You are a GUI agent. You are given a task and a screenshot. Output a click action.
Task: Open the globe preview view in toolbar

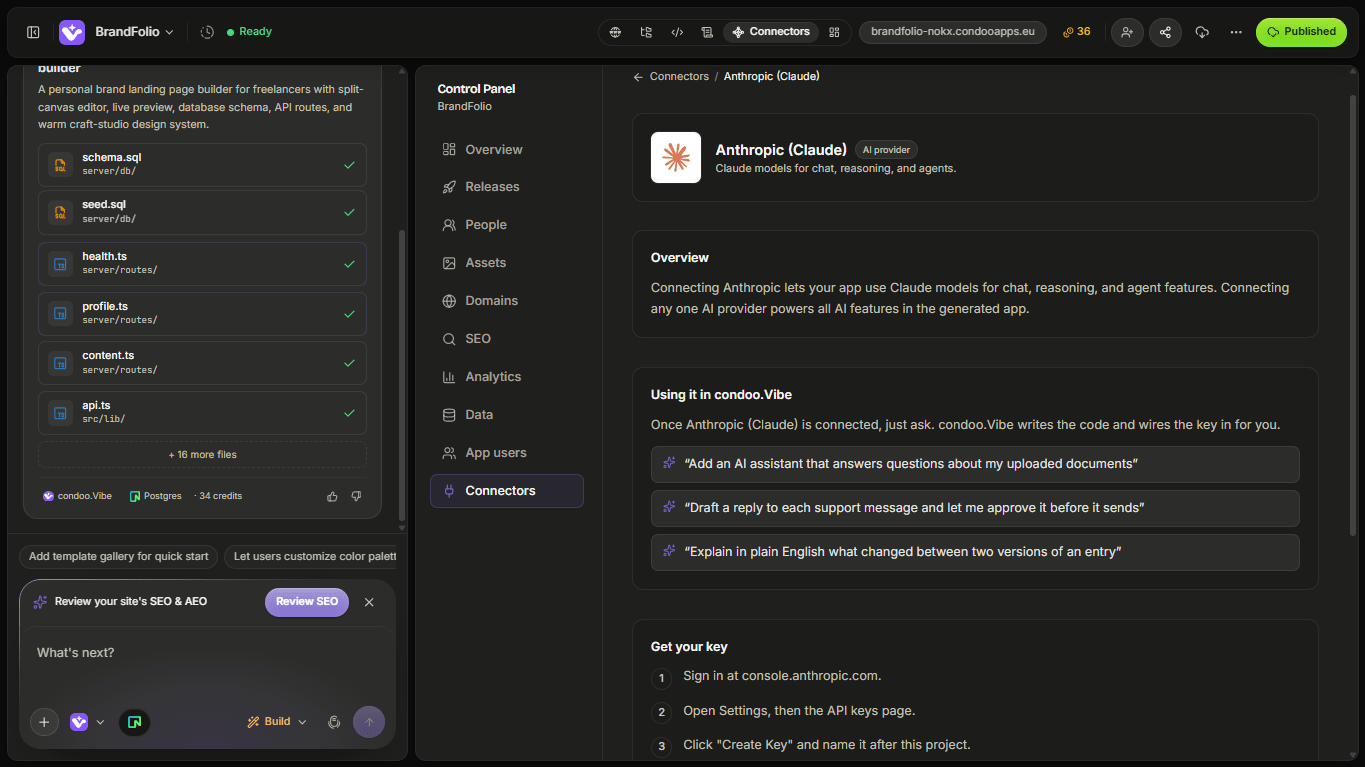616,32
